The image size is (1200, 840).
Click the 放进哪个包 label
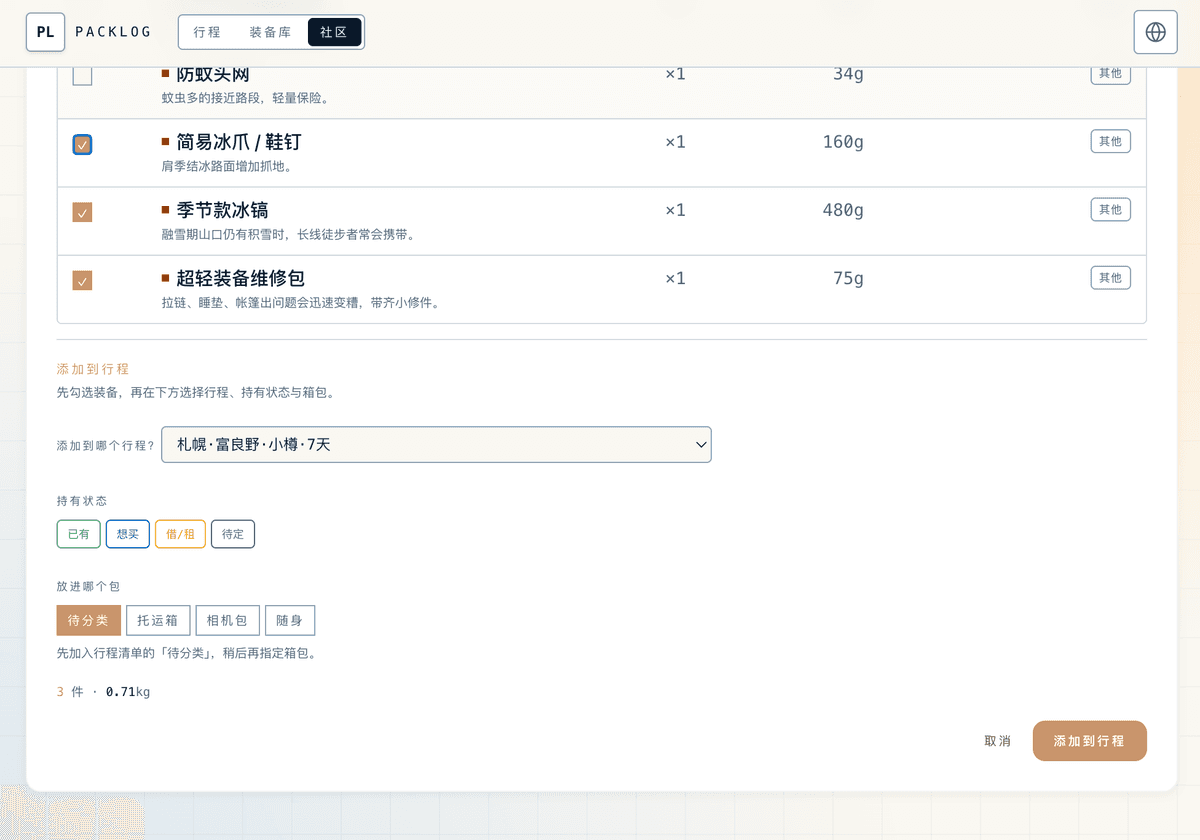click(x=88, y=586)
